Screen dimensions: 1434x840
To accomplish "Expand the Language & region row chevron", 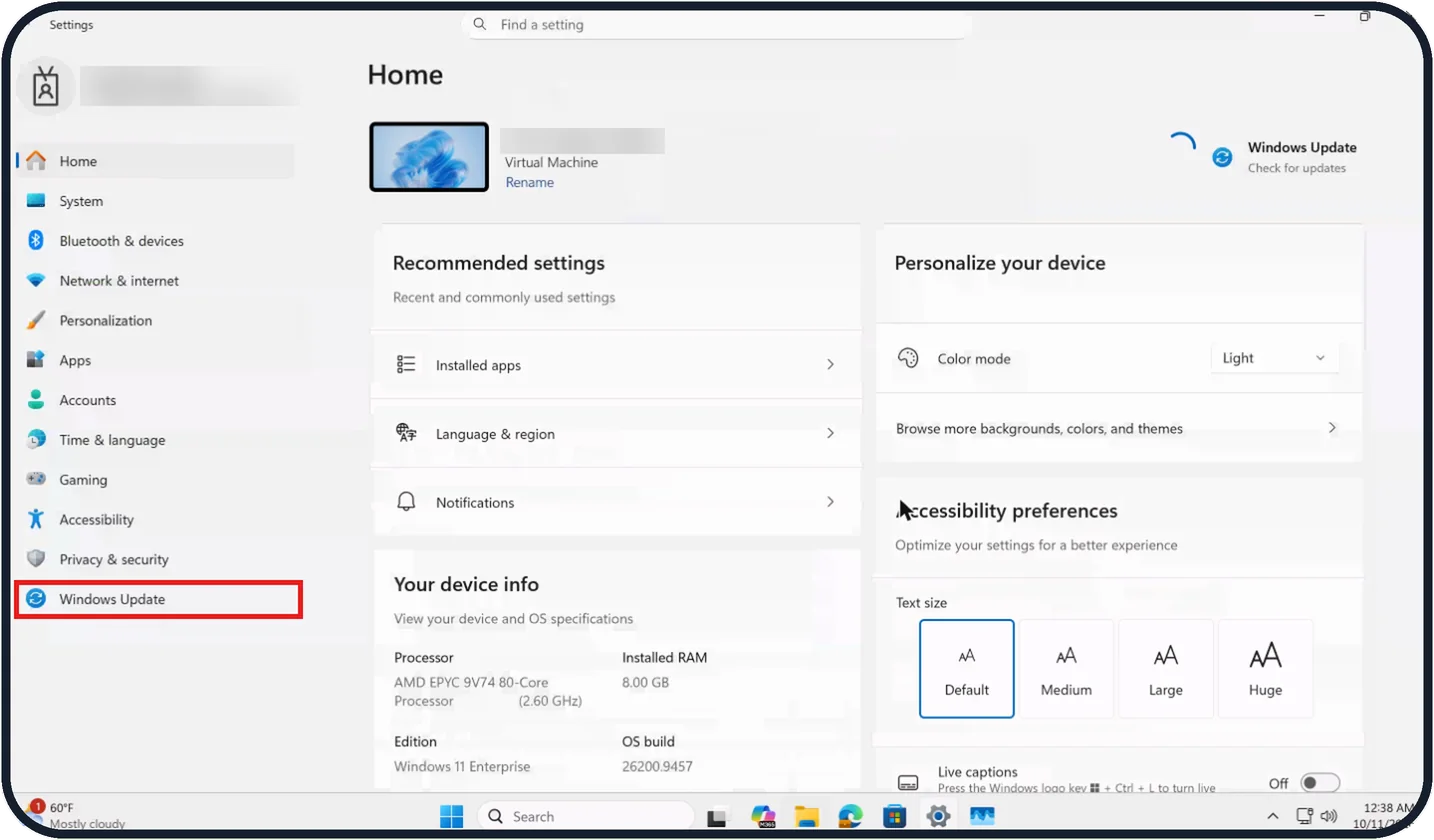I will point(830,434).
